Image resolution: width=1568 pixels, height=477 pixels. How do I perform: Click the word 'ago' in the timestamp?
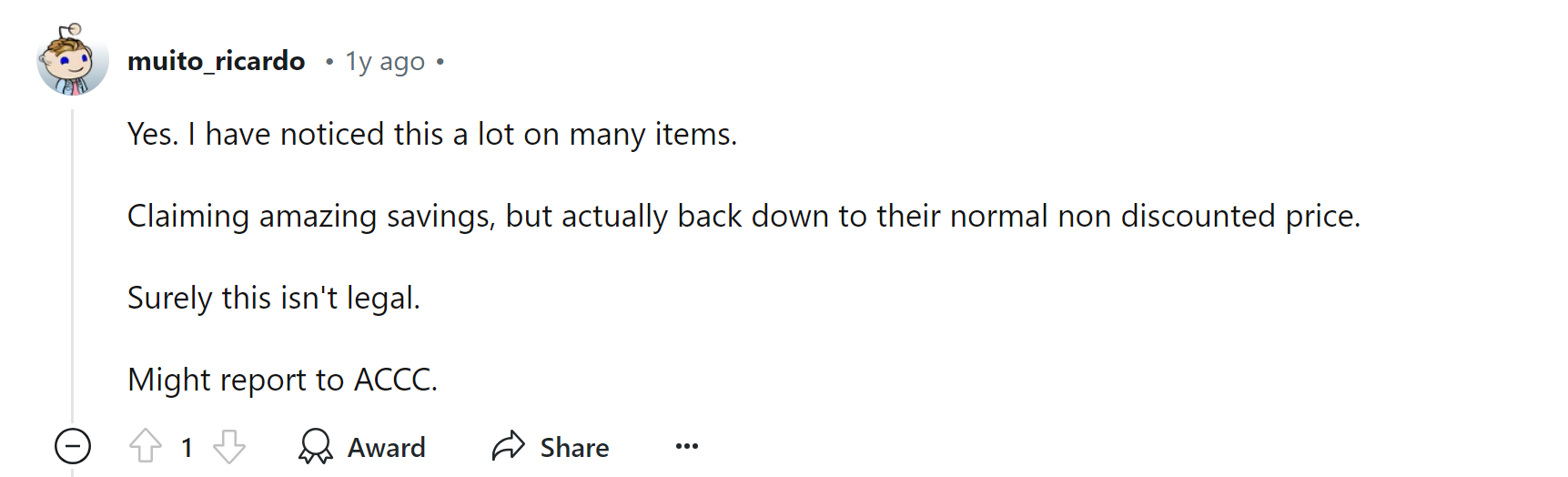[x=402, y=63]
